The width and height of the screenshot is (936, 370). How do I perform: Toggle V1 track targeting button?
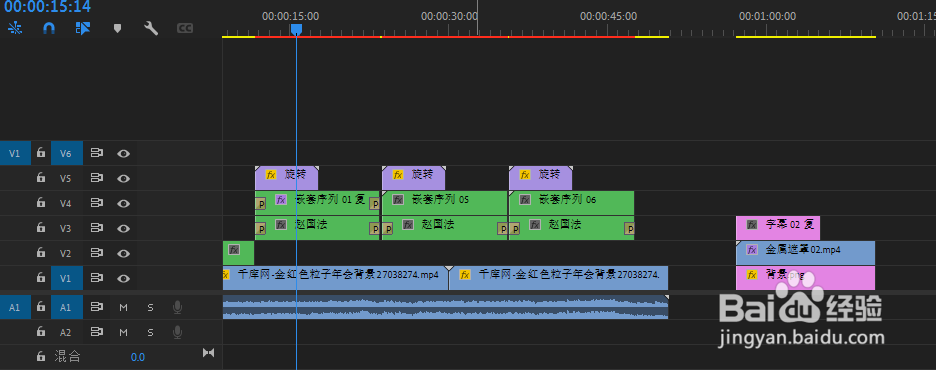(66, 278)
